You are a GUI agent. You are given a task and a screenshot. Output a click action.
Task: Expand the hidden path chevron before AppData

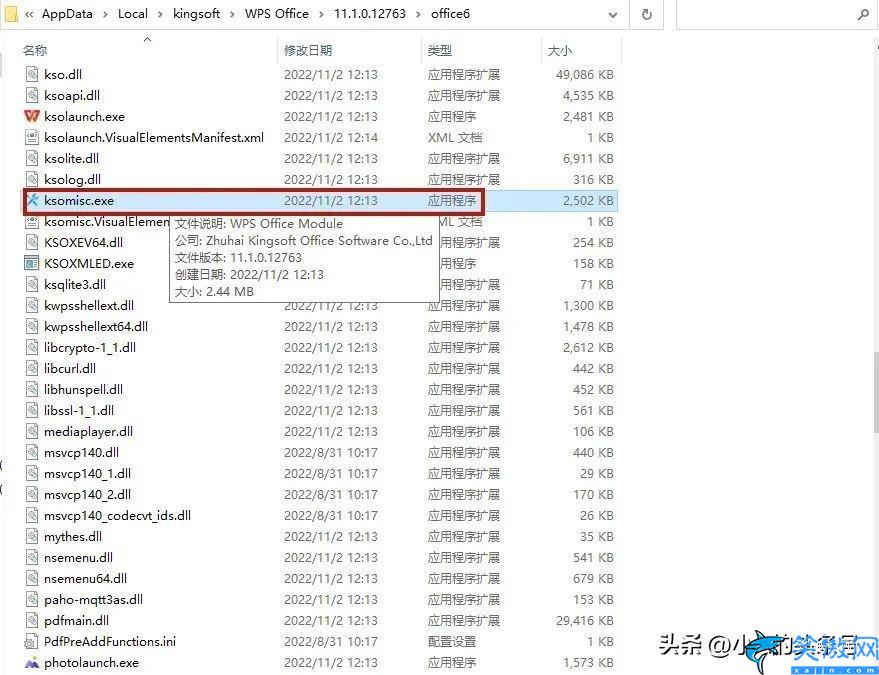29,15
